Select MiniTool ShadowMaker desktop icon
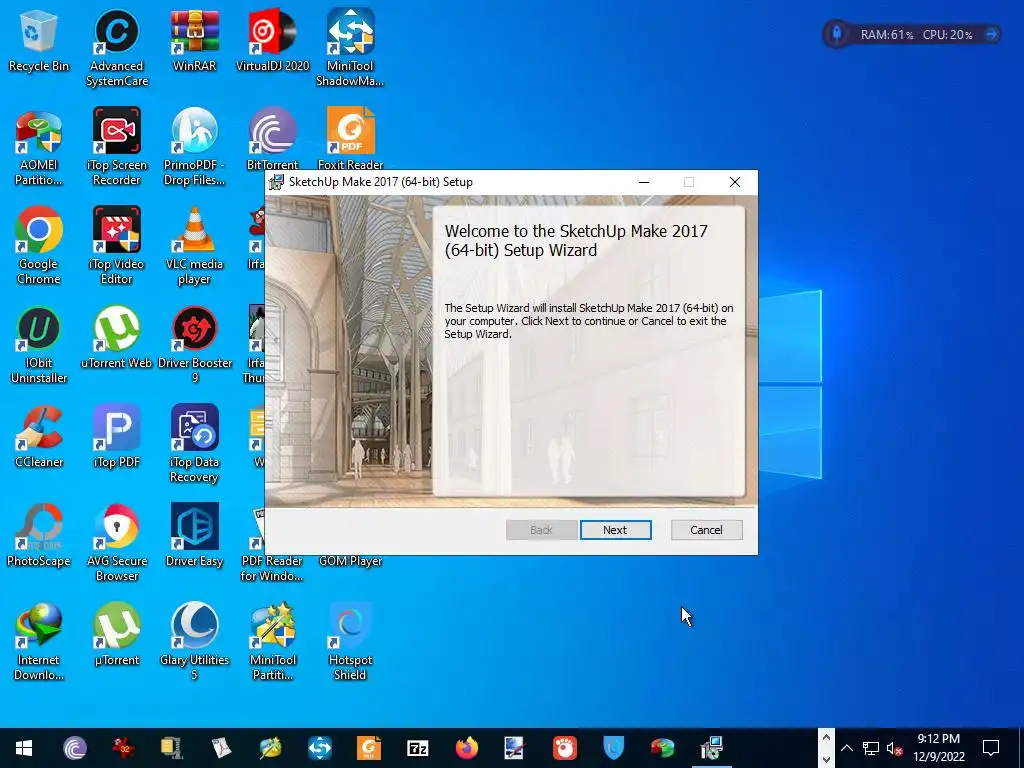 click(x=350, y=48)
